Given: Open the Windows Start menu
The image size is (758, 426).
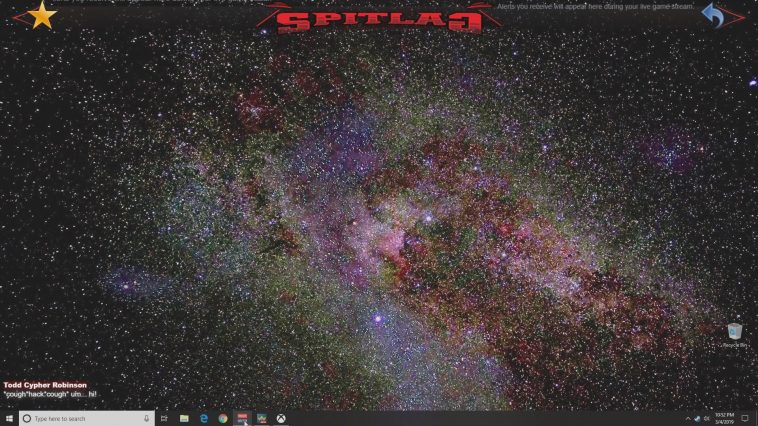Looking at the screenshot, I should click(9, 418).
